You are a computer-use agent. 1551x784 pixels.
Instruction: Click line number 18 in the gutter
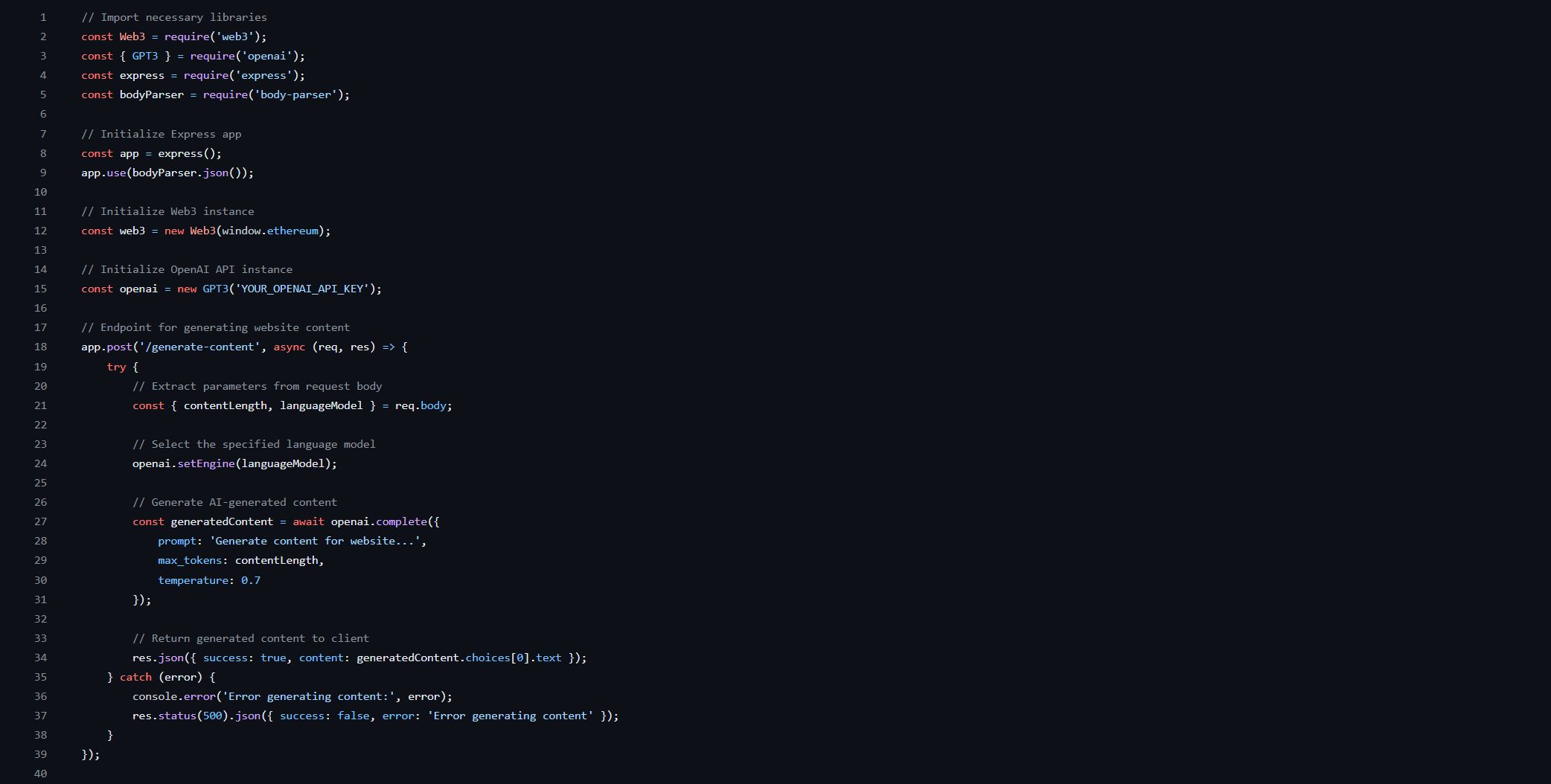click(40, 347)
